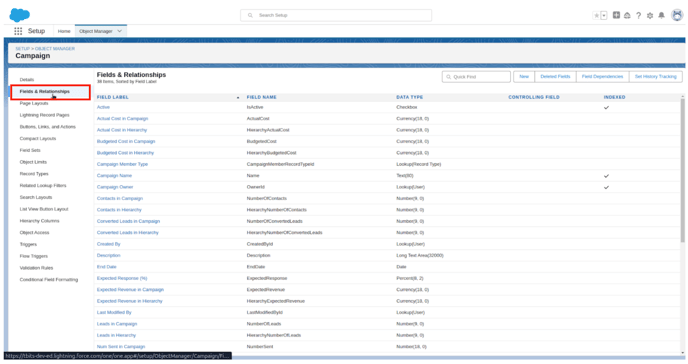Open the Active field link
Image resolution: width=688 pixels, height=364 pixels.
coord(103,107)
